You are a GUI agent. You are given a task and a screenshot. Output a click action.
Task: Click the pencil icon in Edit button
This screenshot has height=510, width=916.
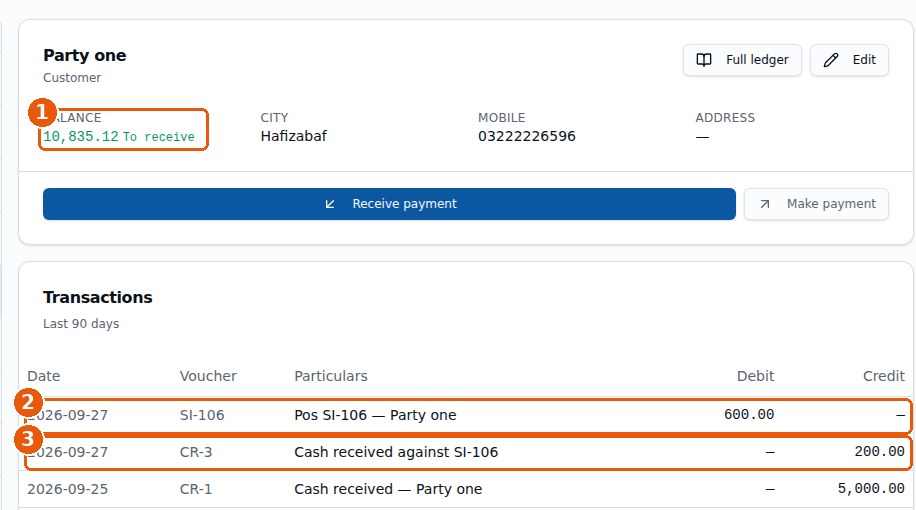click(x=831, y=60)
